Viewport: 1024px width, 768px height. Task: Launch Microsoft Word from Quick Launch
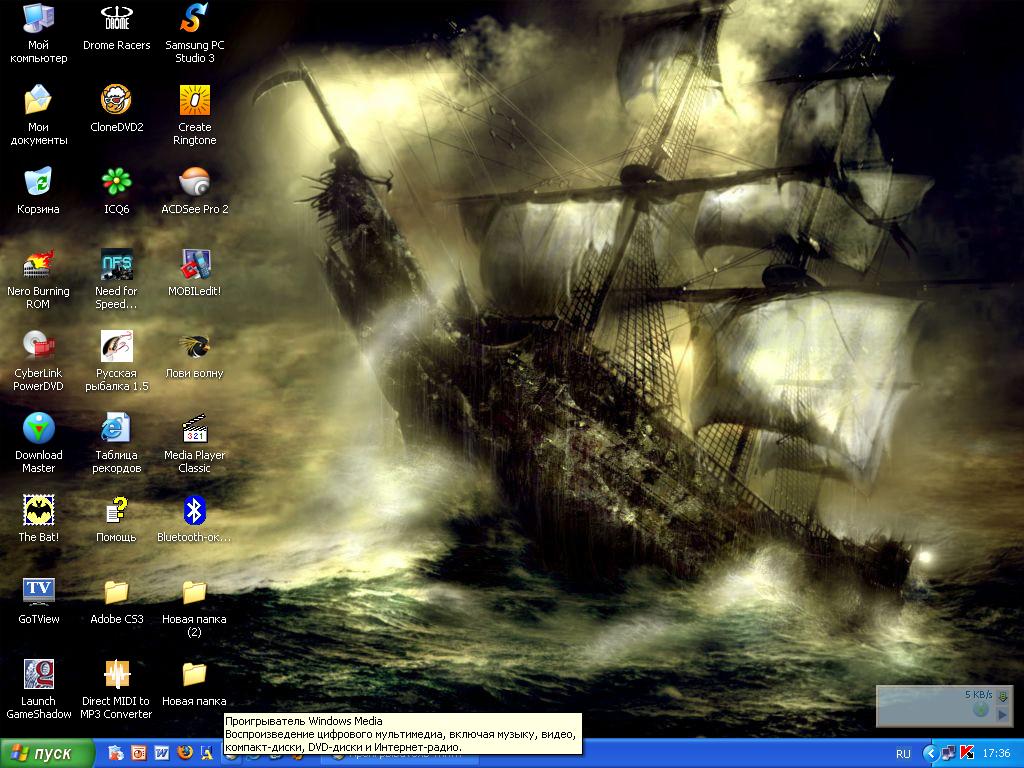click(161, 753)
